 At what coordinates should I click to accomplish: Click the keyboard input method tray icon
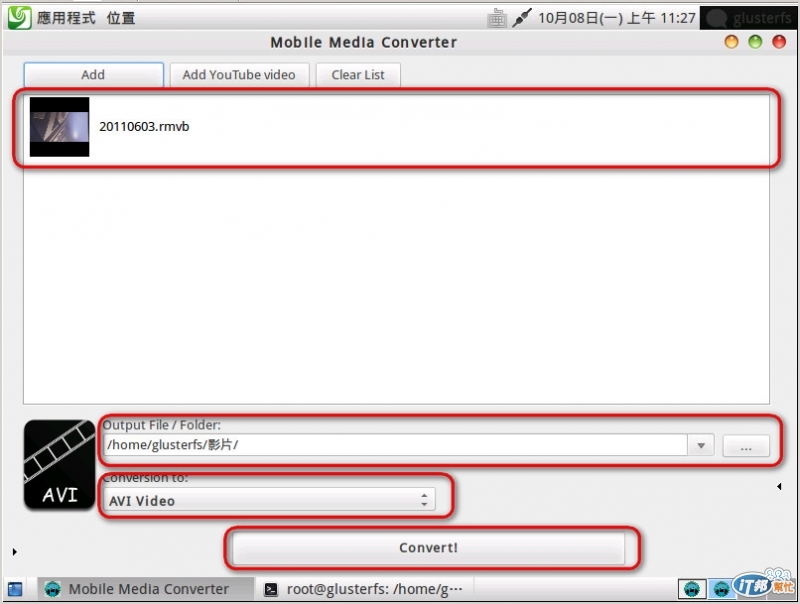point(496,18)
